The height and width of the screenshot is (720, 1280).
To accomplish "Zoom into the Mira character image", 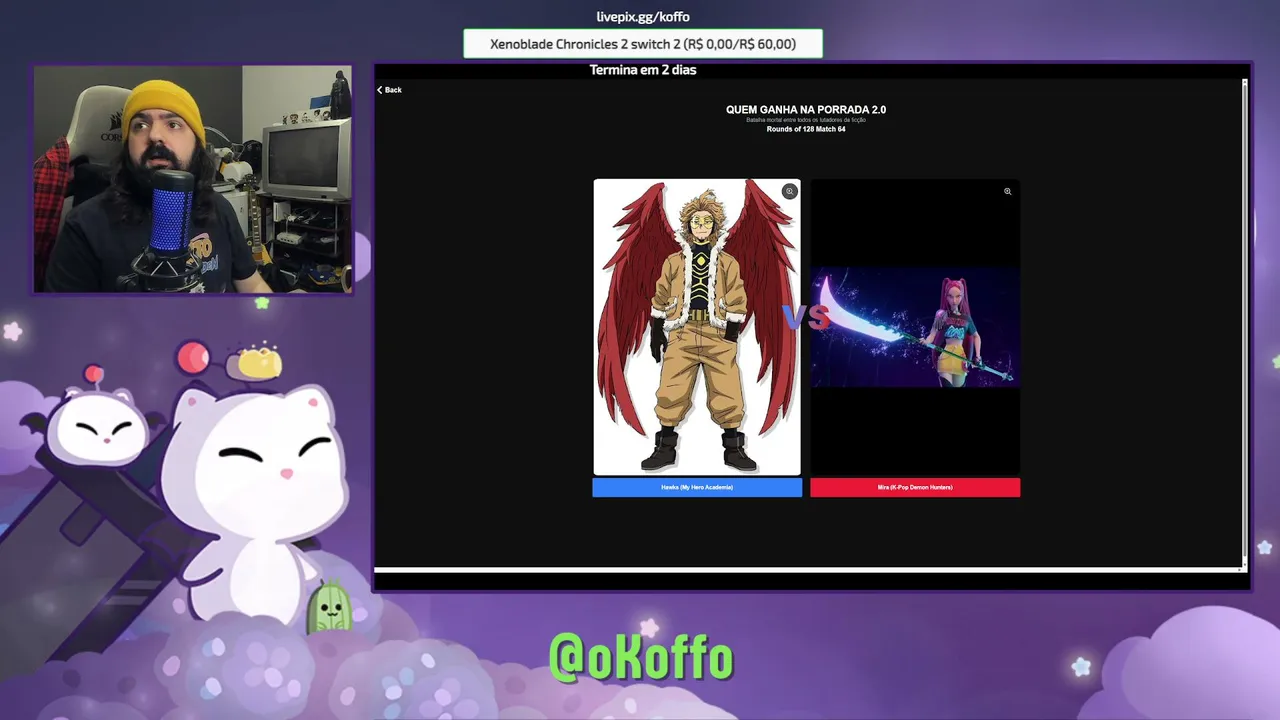I will (1007, 191).
